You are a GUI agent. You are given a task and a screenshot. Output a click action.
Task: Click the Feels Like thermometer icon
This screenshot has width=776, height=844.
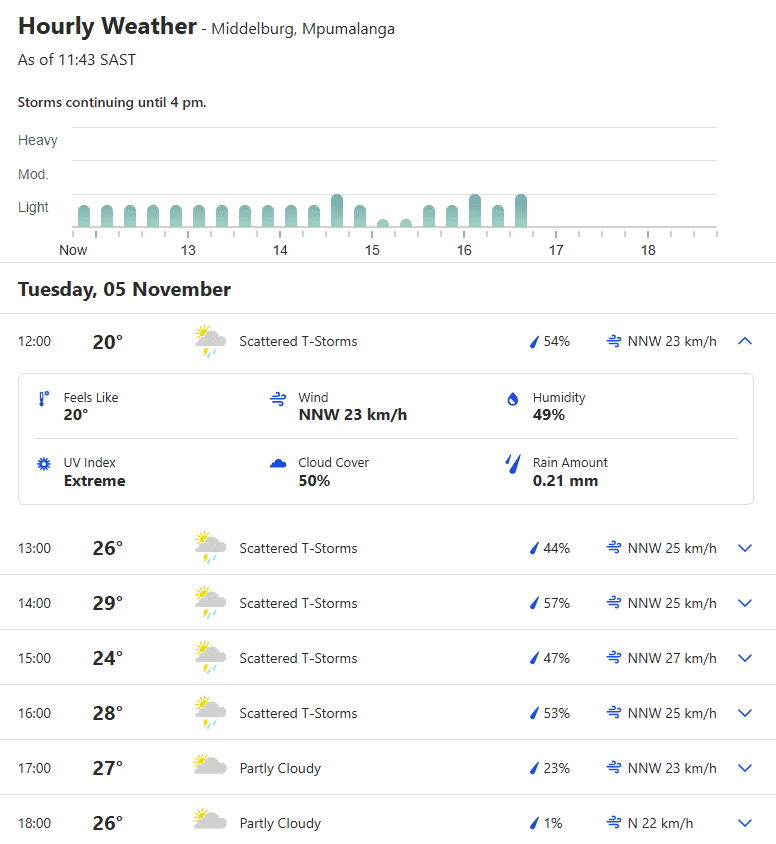click(x=44, y=398)
